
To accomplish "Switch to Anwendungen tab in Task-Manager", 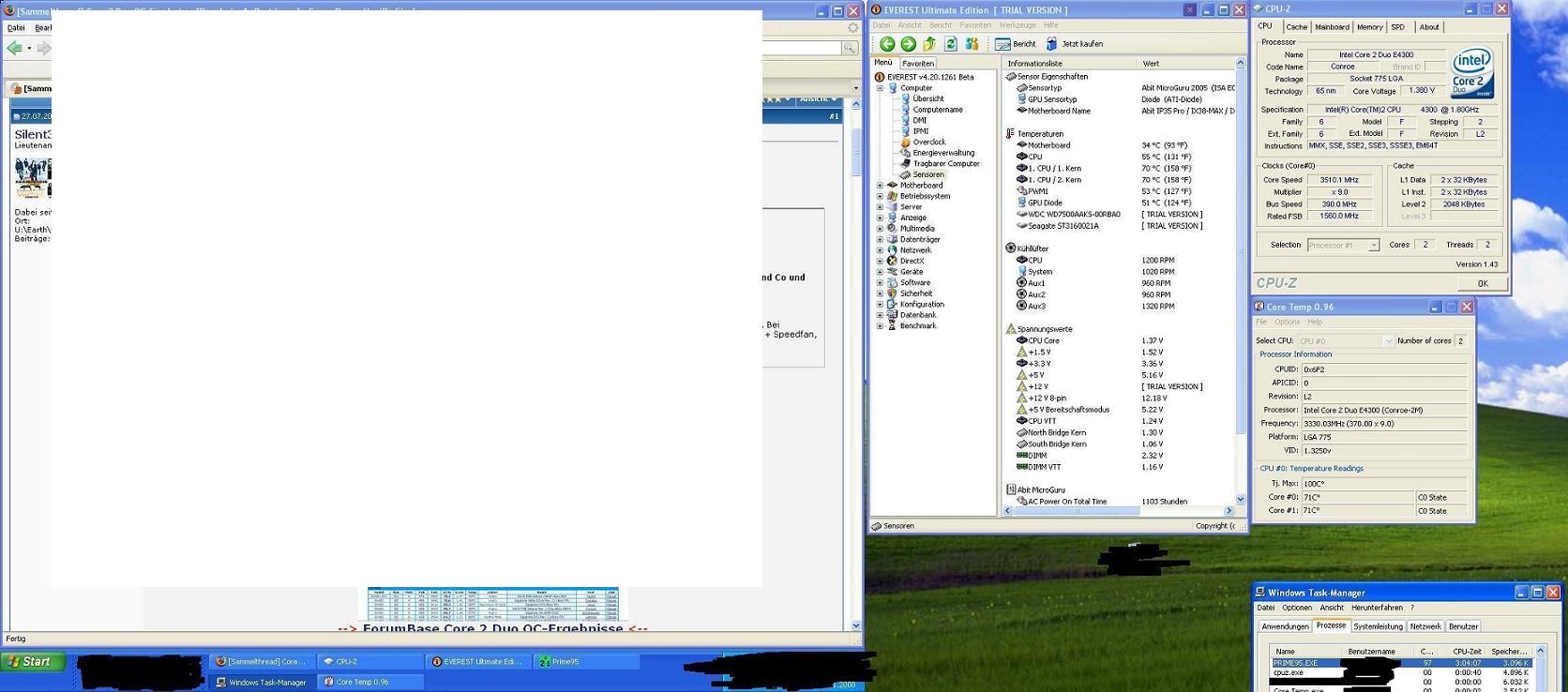I will [1285, 626].
